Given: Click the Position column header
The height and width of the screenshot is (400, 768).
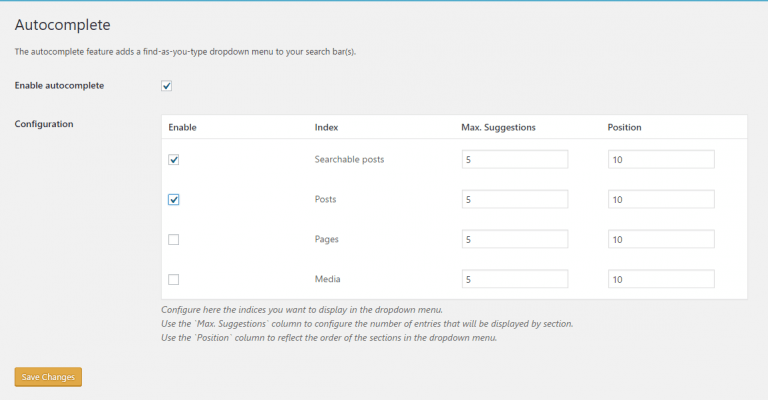Looking at the screenshot, I should tap(624, 127).
